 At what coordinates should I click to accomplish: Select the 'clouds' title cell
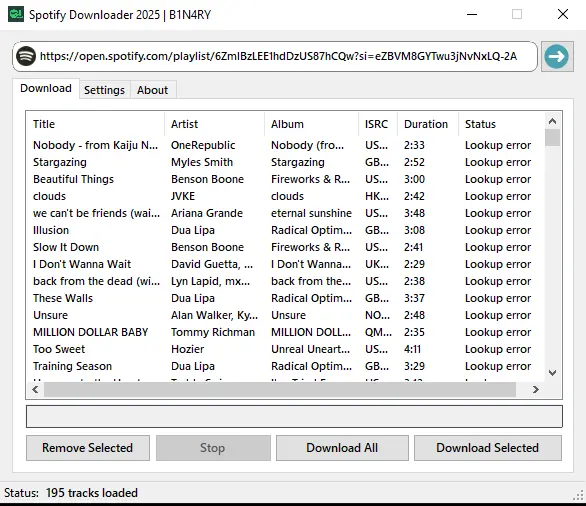49,196
